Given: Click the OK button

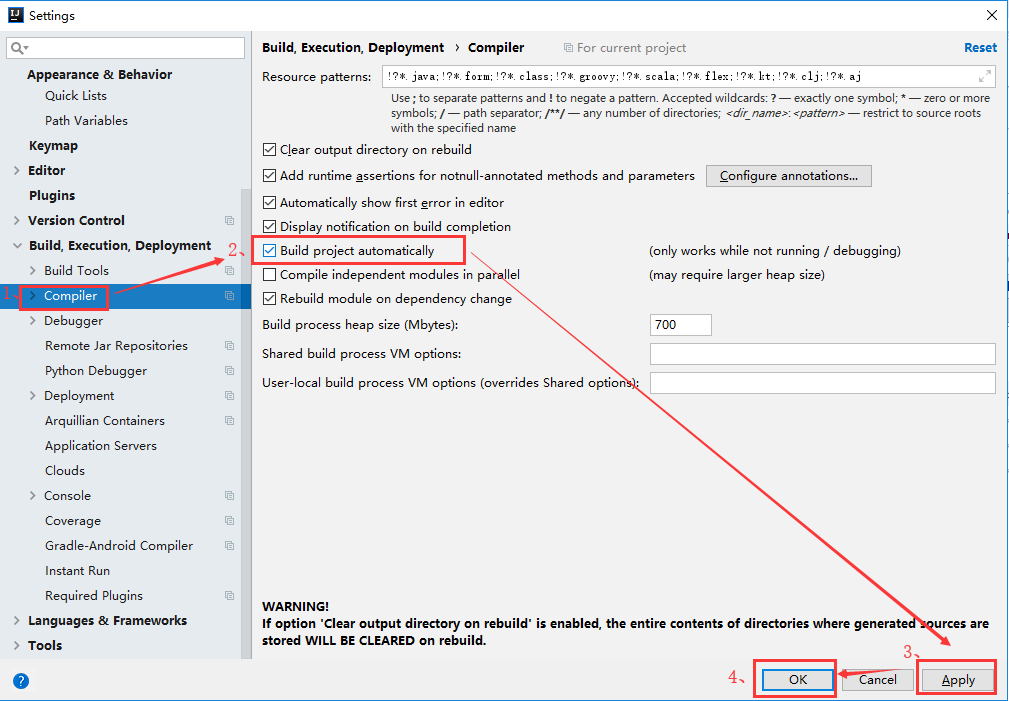Looking at the screenshot, I should pos(798,680).
